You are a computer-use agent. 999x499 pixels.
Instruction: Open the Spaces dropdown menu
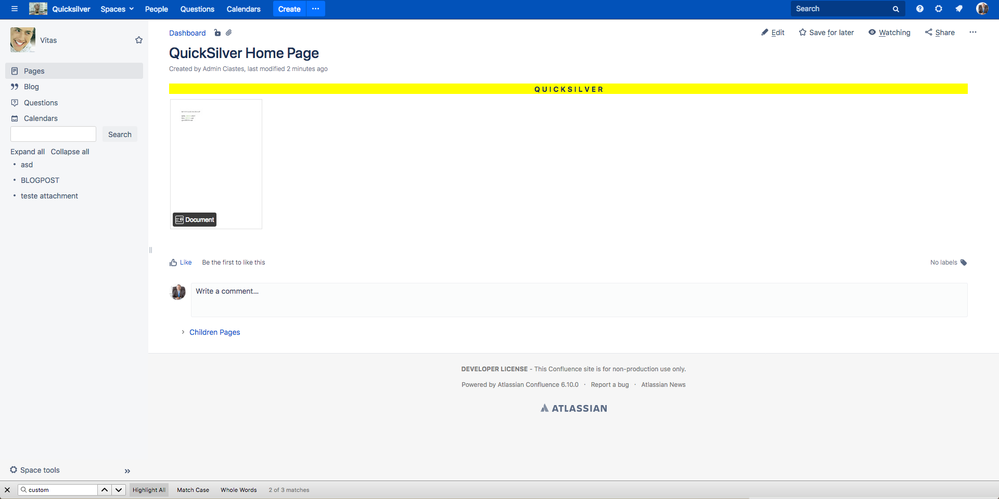117,9
